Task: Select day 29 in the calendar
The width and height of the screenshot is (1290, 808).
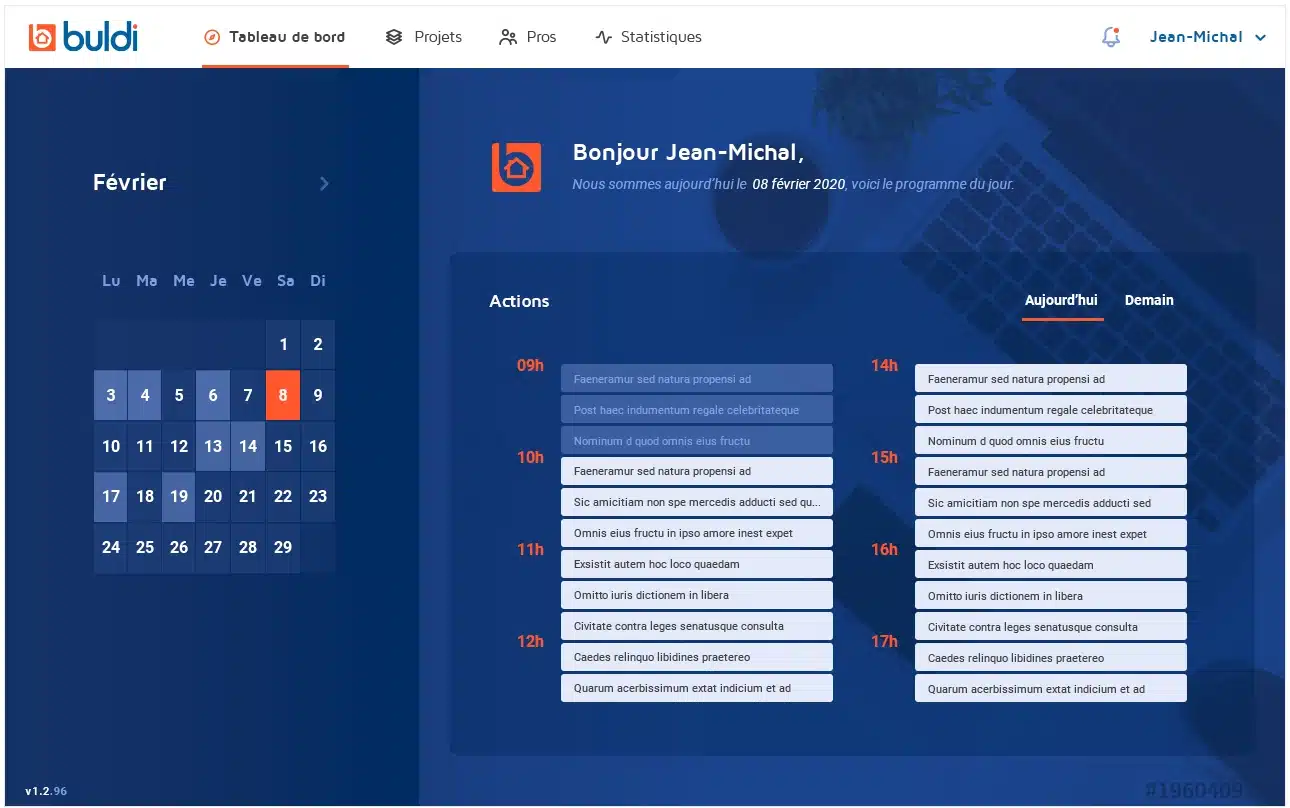Action: [283, 547]
